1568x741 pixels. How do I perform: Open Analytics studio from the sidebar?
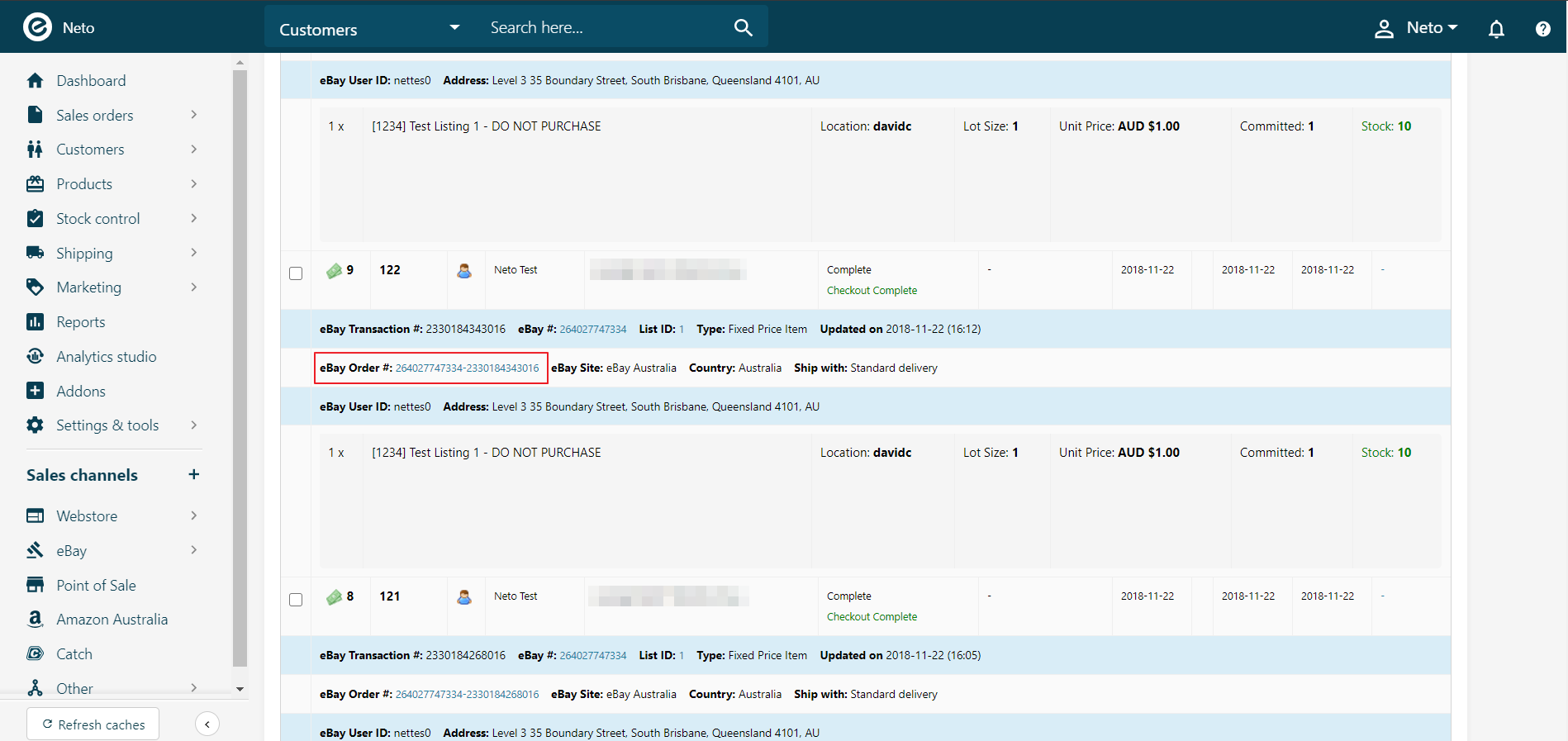coord(106,357)
